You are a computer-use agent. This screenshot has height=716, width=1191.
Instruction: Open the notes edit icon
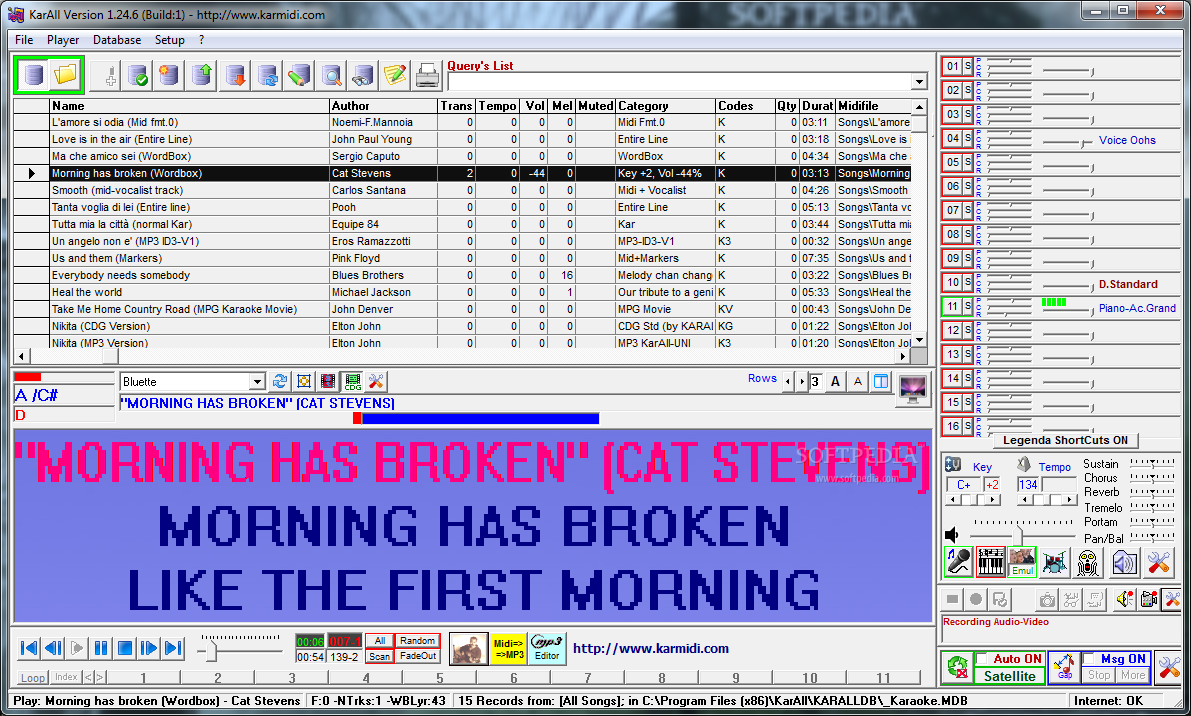point(395,75)
